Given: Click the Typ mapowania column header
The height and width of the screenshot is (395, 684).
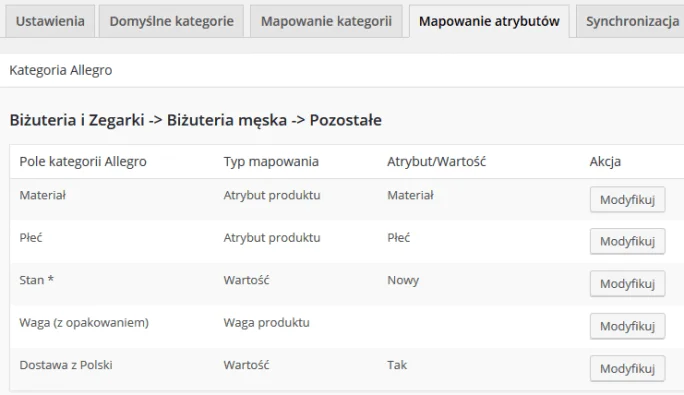Looking at the screenshot, I should 271,161.
